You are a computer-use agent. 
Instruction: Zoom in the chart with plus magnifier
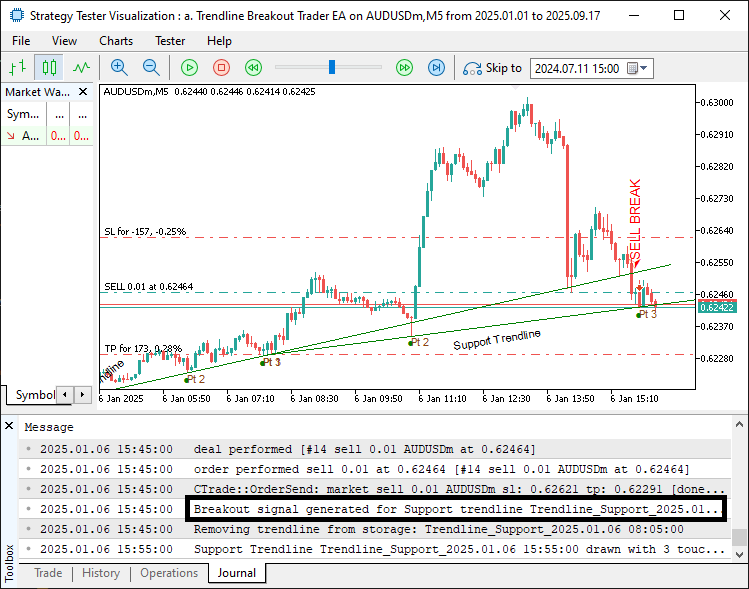click(119, 68)
